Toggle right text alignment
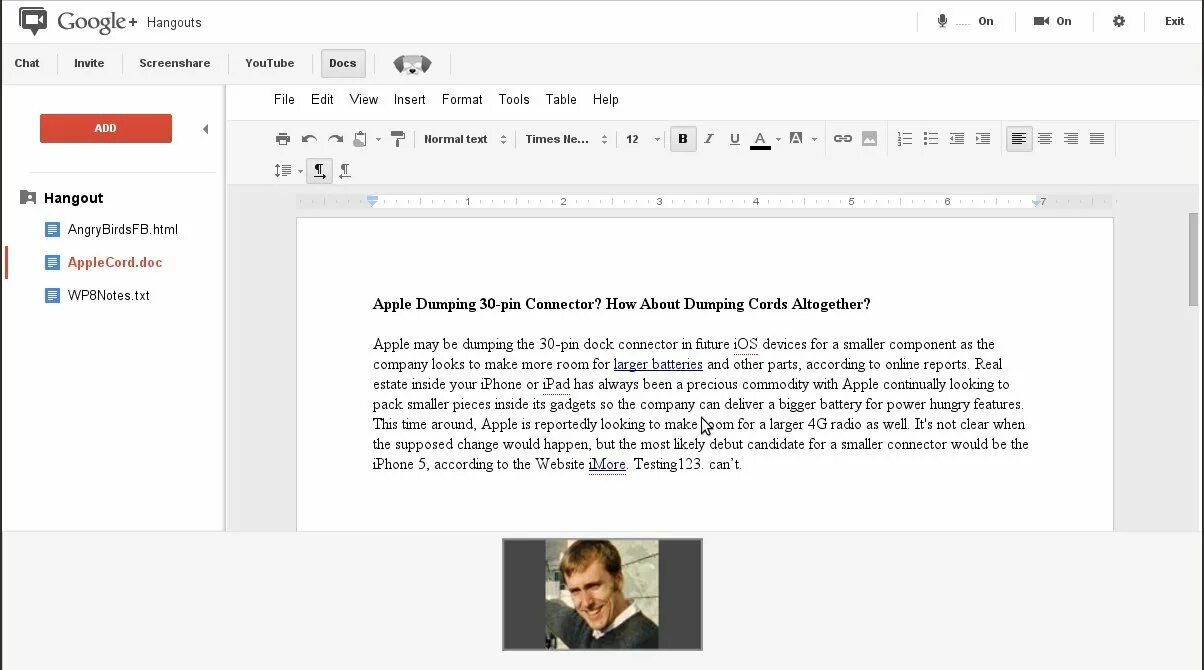The height and width of the screenshot is (670, 1204). (x=1071, y=139)
